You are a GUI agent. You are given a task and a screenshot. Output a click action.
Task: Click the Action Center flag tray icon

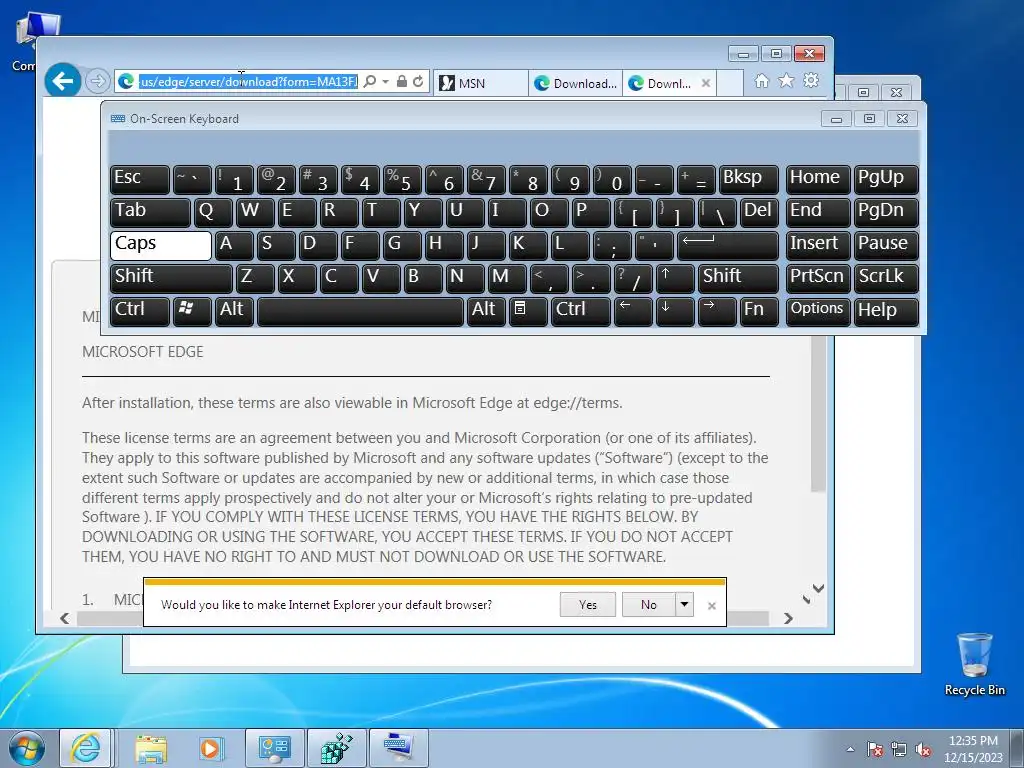[x=875, y=749]
